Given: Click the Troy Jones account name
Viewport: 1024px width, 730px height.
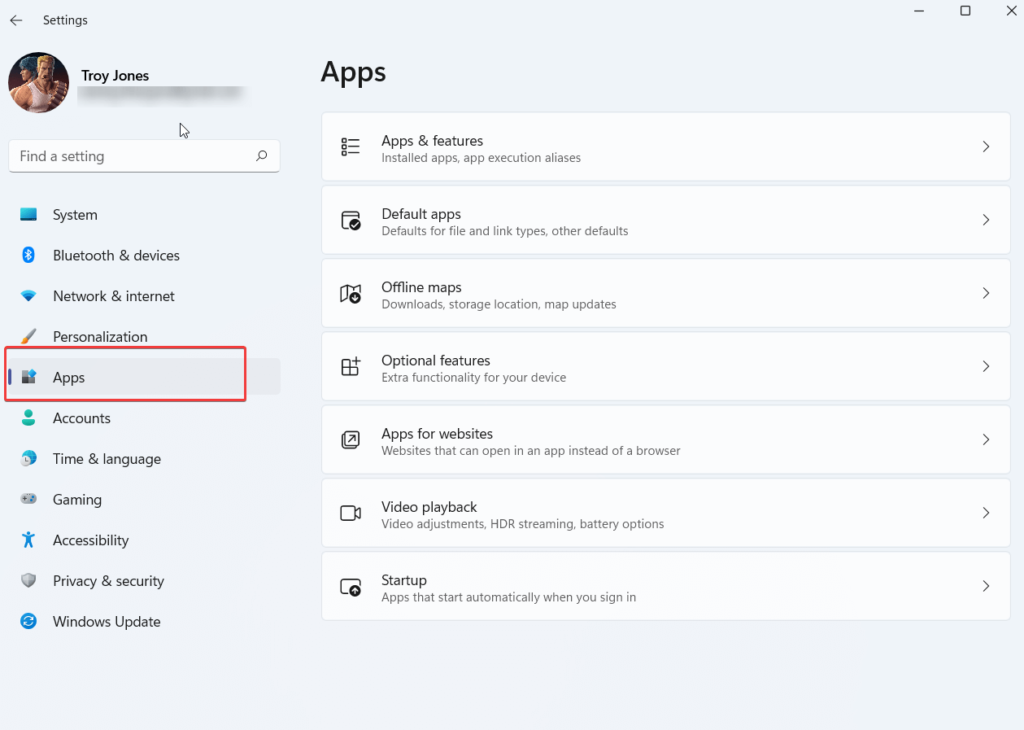Looking at the screenshot, I should click(x=115, y=76).
